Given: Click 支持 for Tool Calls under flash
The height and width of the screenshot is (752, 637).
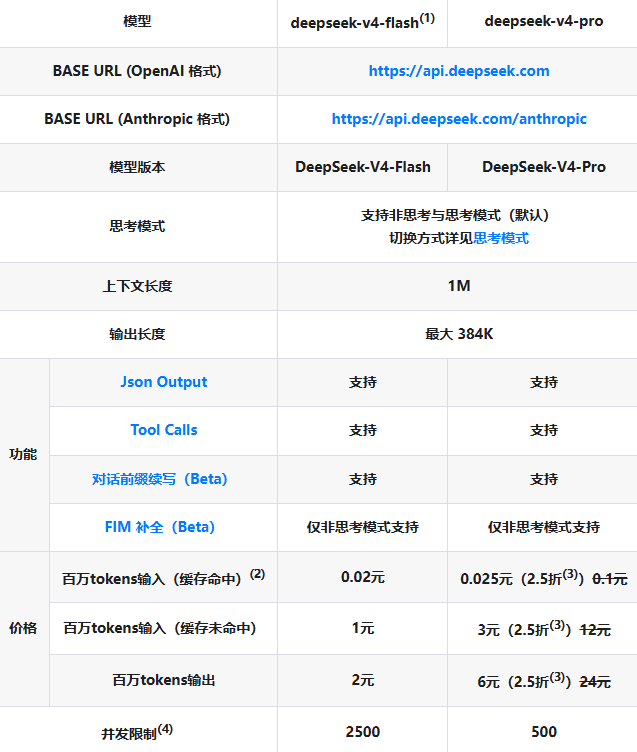Looking at the screenshot, I should tap(363, 430).
